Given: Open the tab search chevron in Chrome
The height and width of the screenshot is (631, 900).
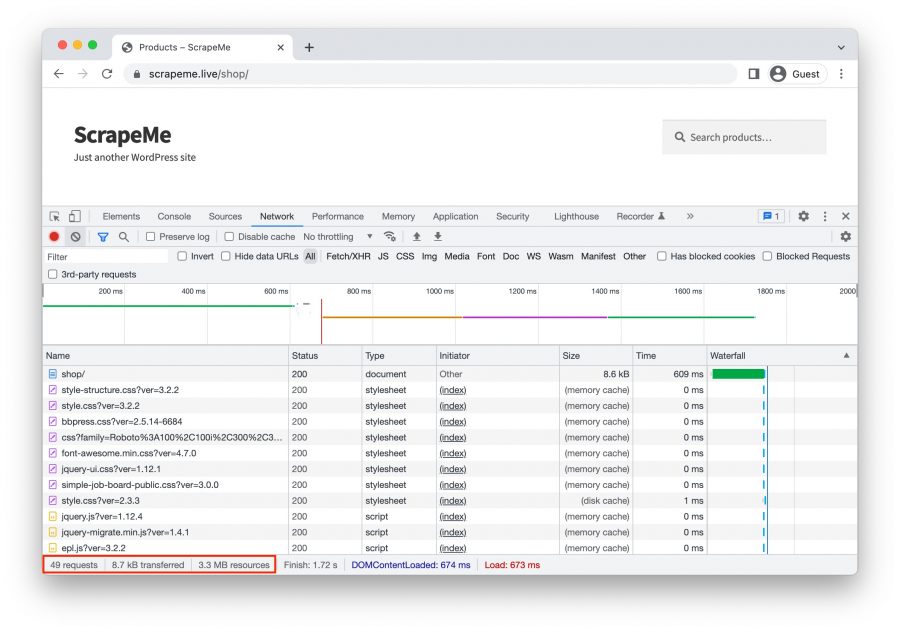Looking at the screenshot, I should pos(841,47).
